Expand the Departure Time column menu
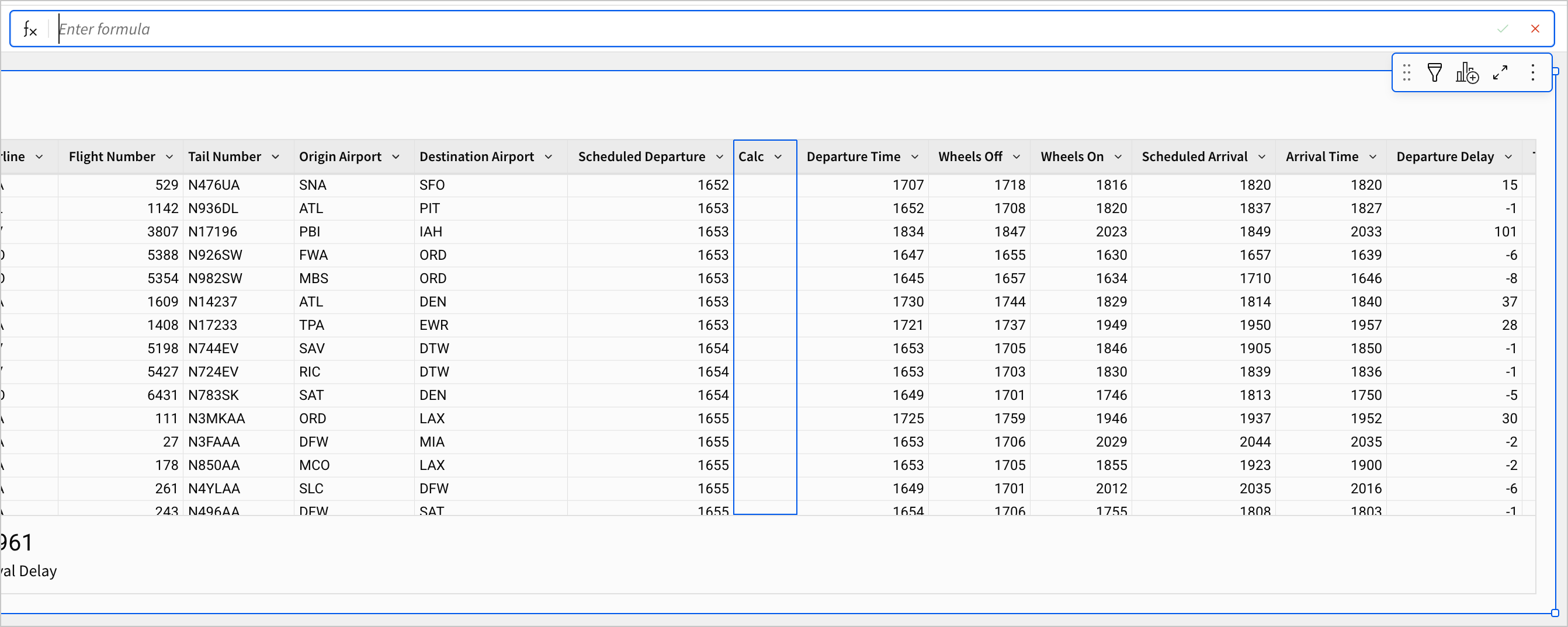Screen dimensions: 1568x627 [914, 157]
